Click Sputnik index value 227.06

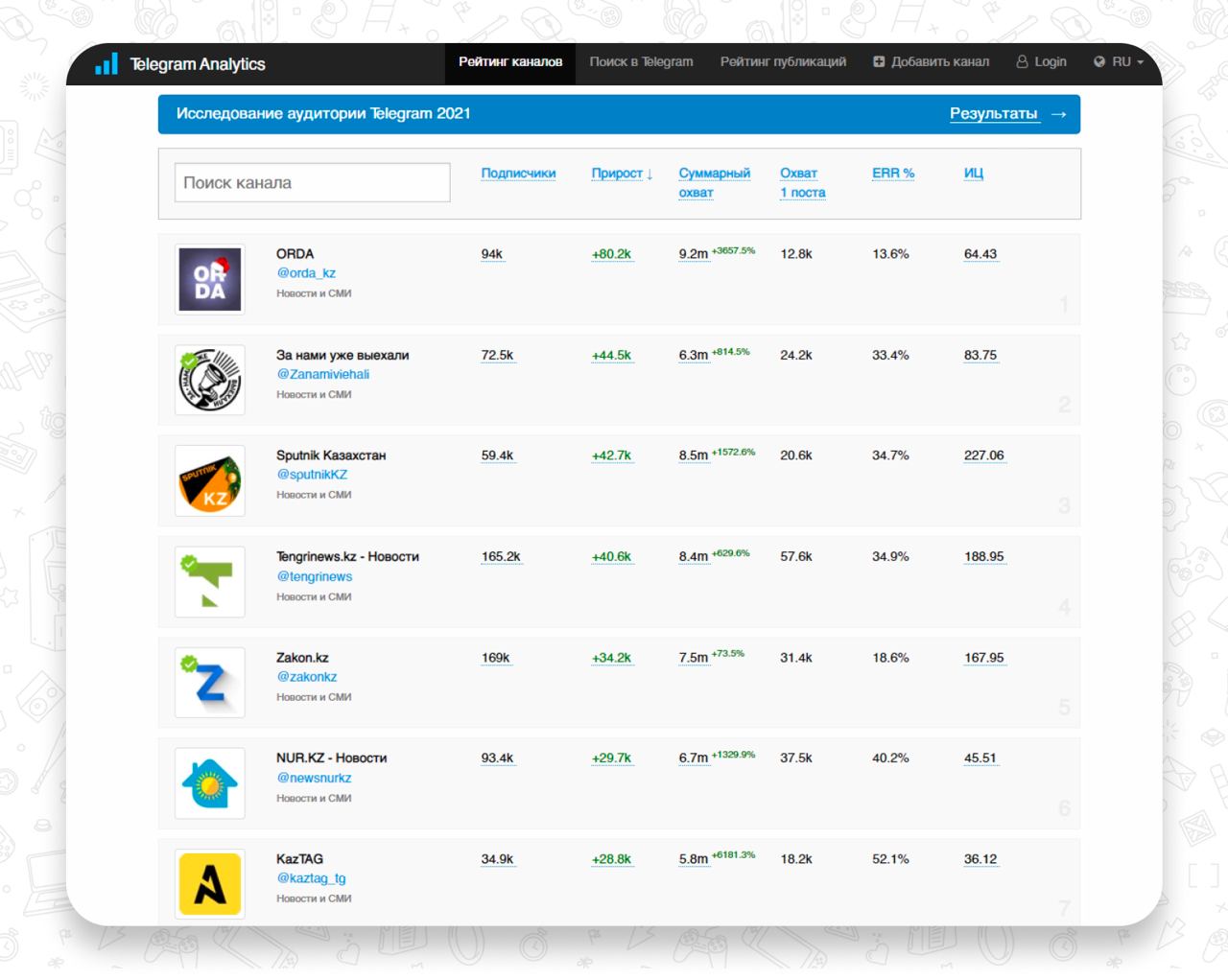pyautogui.click(x=984, y=455)
